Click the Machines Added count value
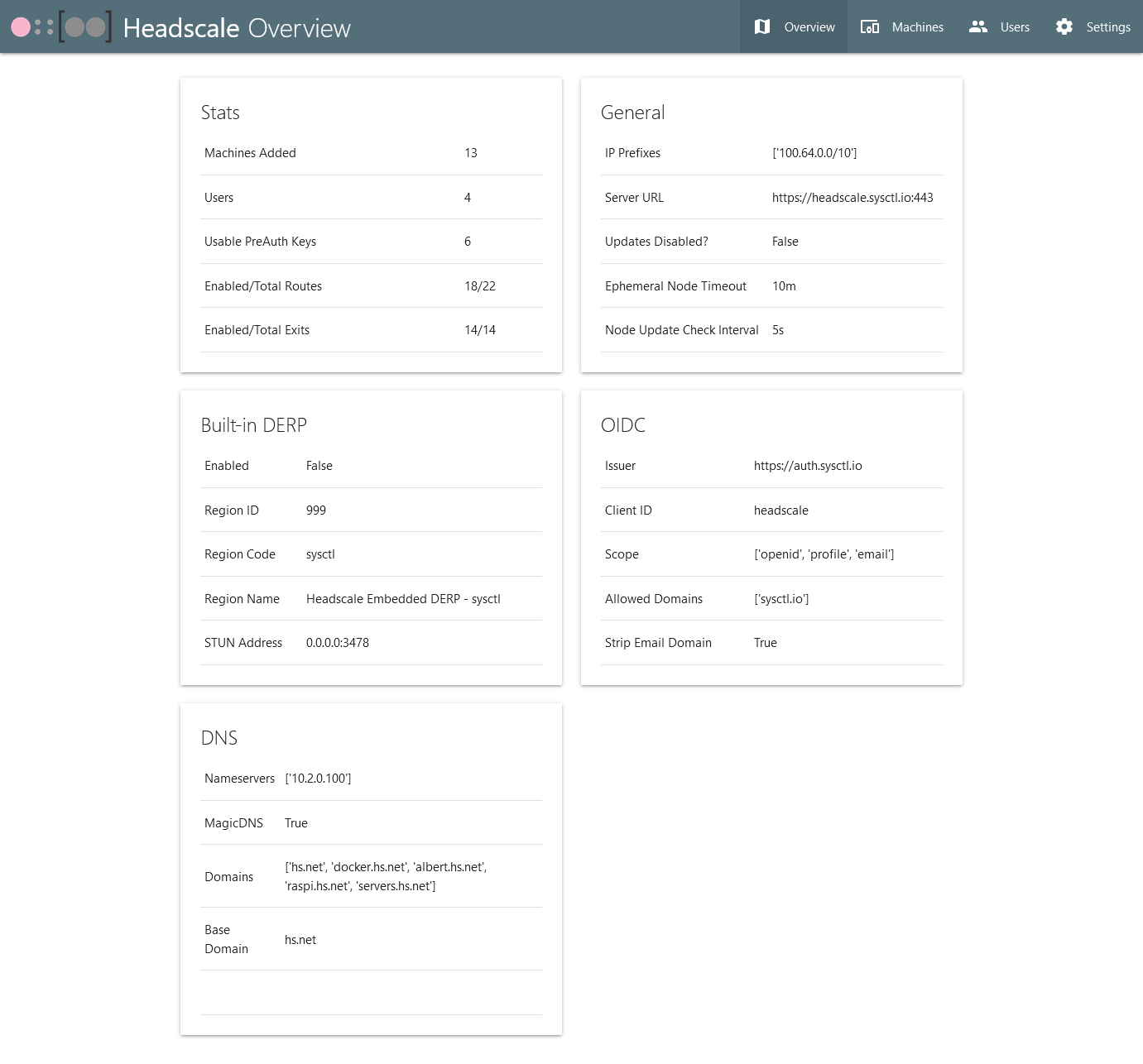Screen dimensions: 1143x1064 tap(470, 153)
